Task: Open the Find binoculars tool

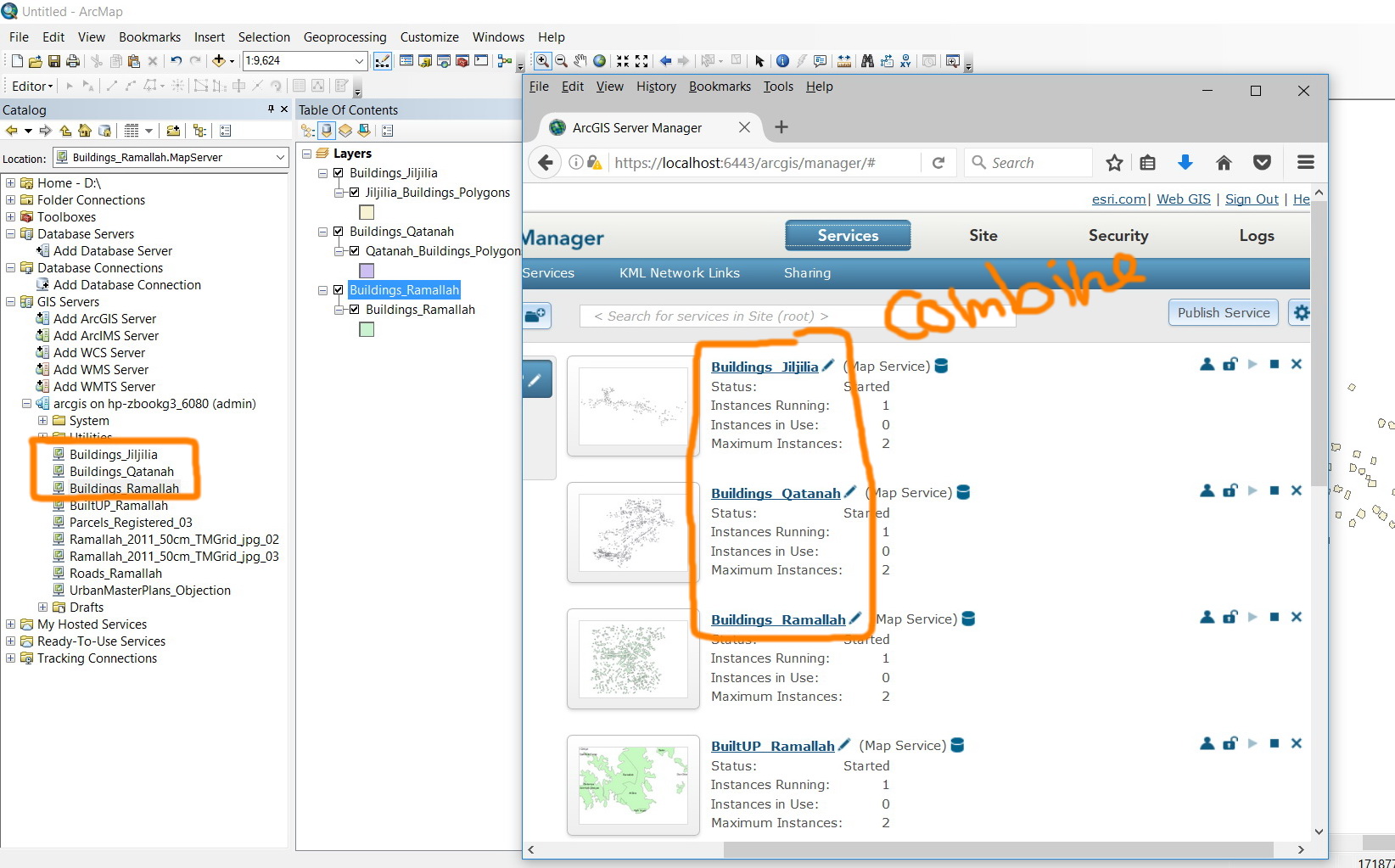Action: (867, 61)
